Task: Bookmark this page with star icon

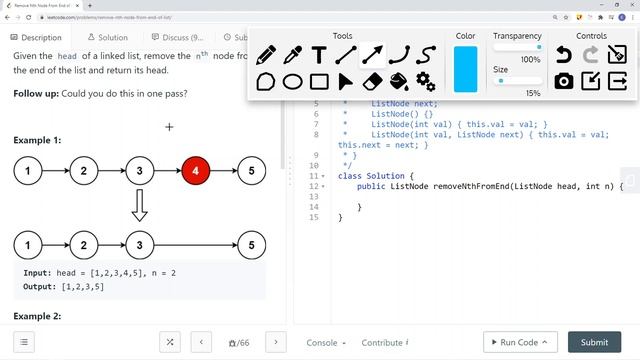Action: point(566,18)
